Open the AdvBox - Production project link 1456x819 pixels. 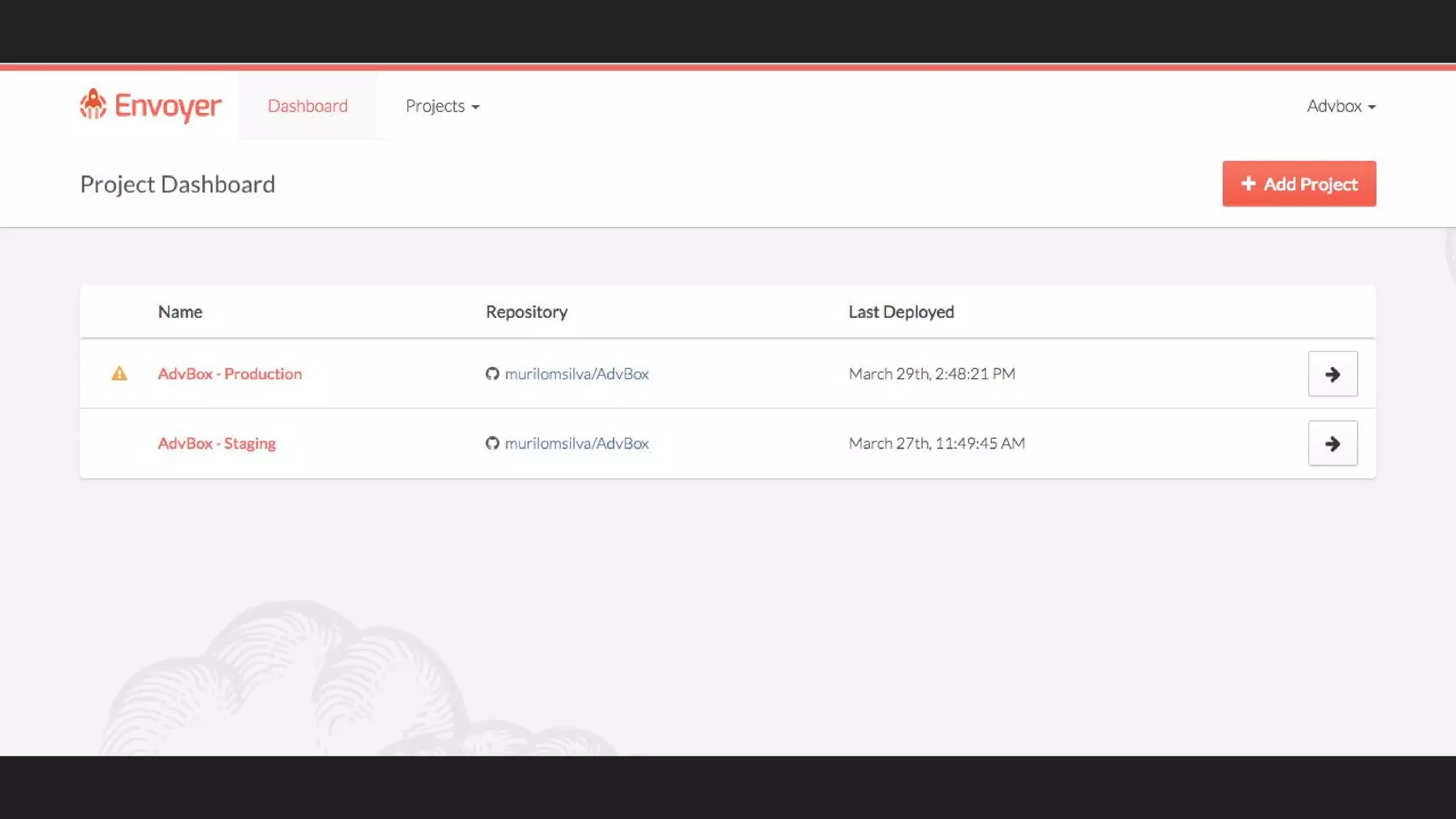pyautogui.click(x=230, y=373)
